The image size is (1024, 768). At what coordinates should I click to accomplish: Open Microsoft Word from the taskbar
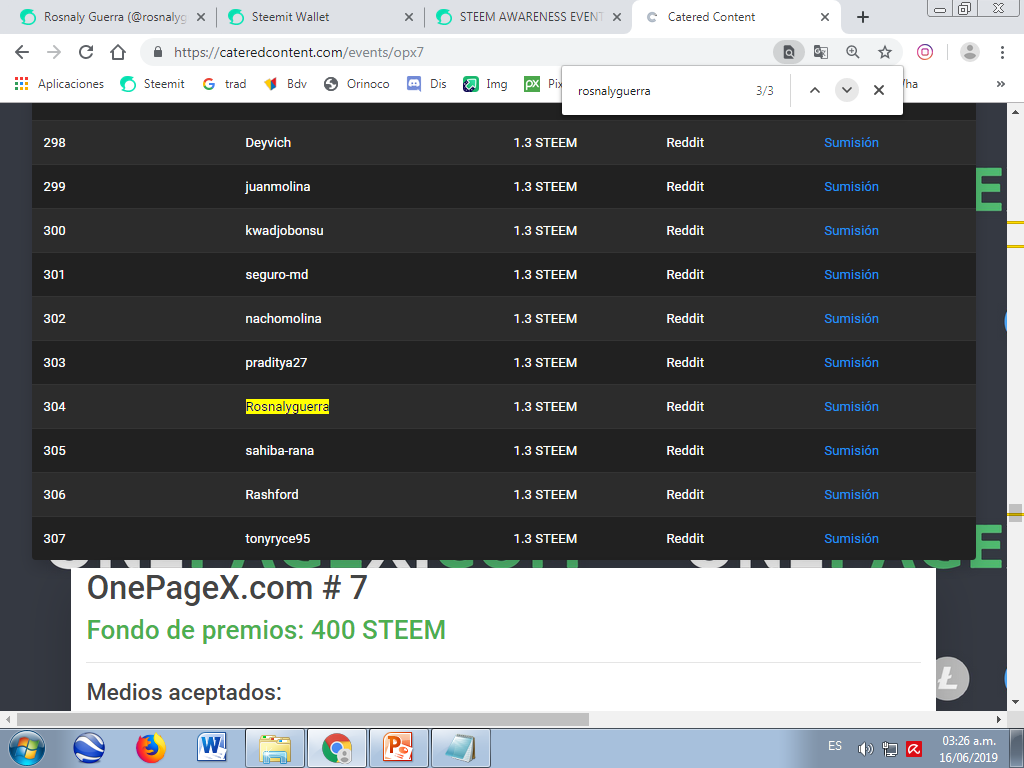pos(212,748)
